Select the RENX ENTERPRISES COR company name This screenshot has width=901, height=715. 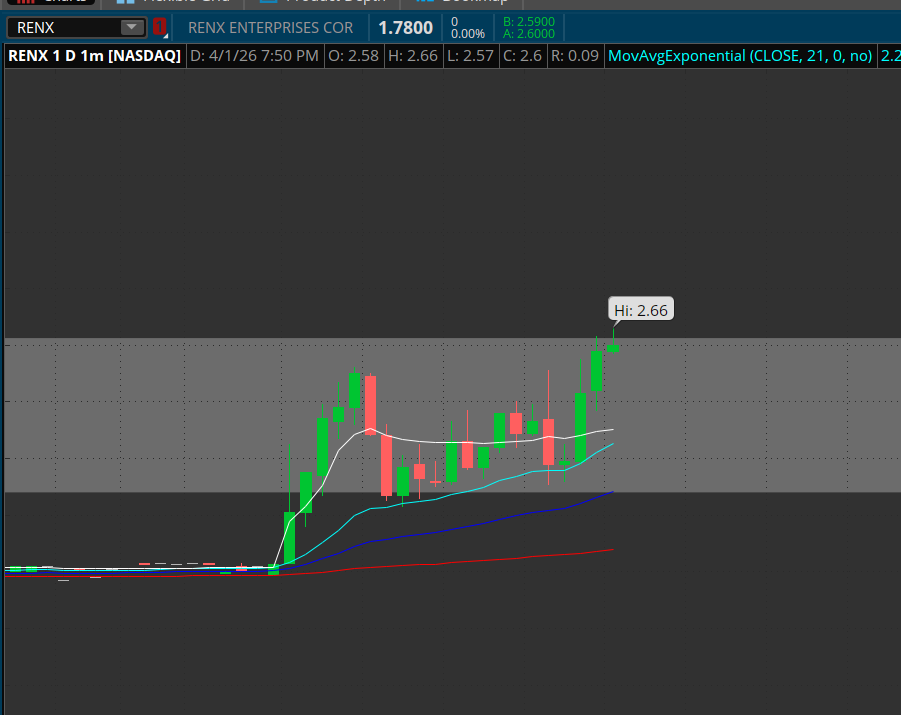coord(270,28)
